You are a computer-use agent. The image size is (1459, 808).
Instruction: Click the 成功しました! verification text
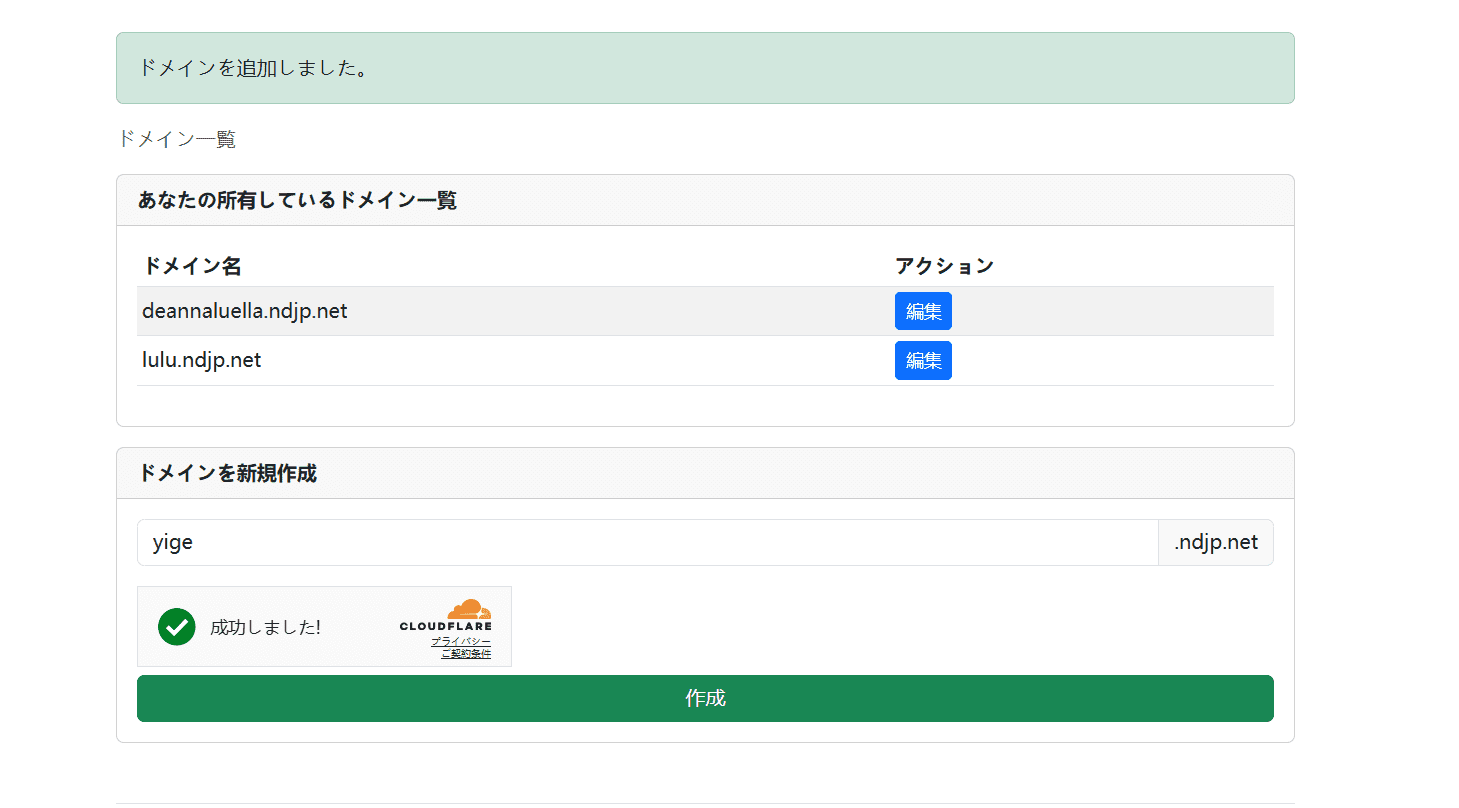[x=265, y=628]
